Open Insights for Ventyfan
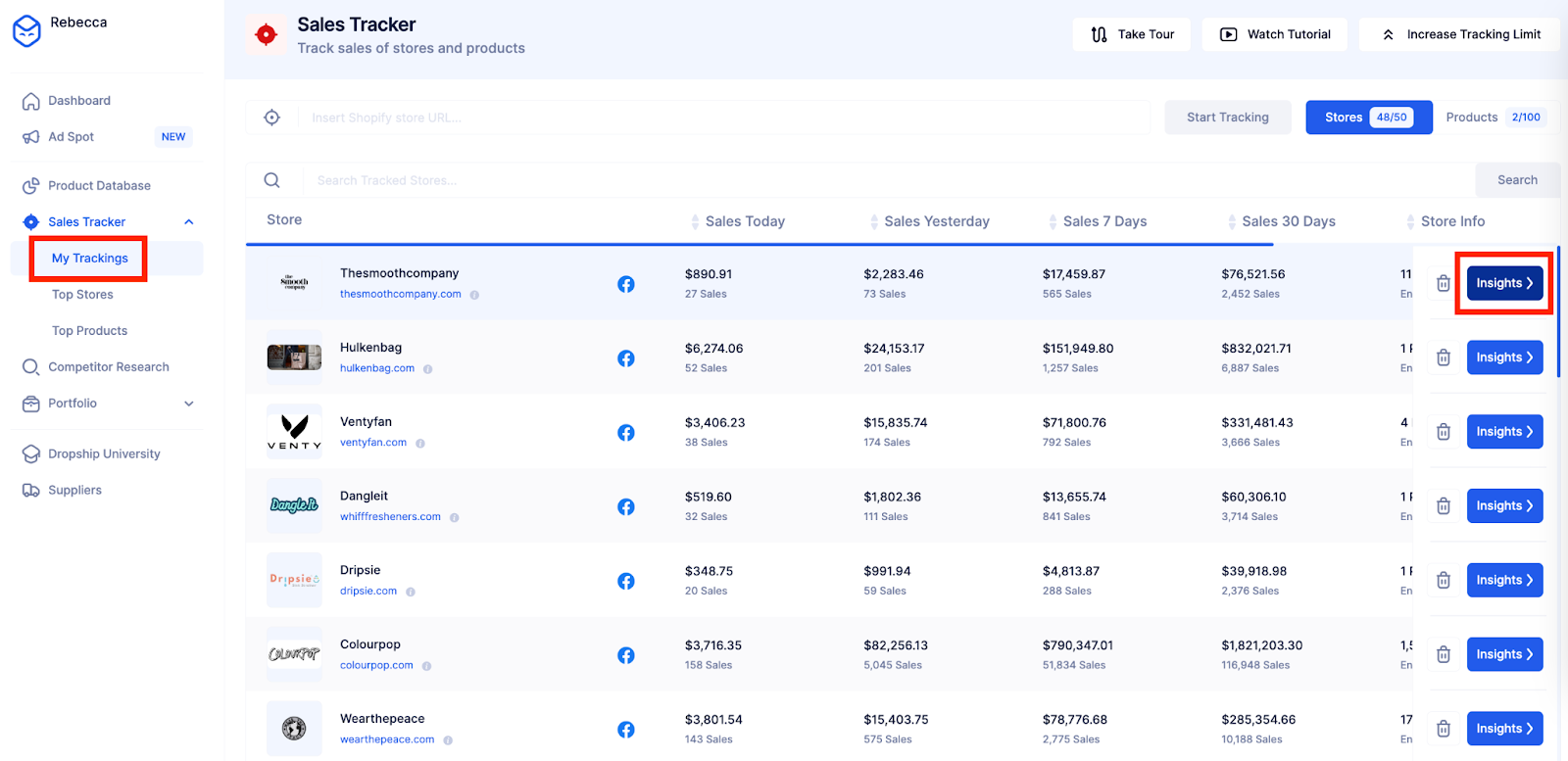Screen dimensions: 1568x761 pyautogui.click(x=1504, y=432)
